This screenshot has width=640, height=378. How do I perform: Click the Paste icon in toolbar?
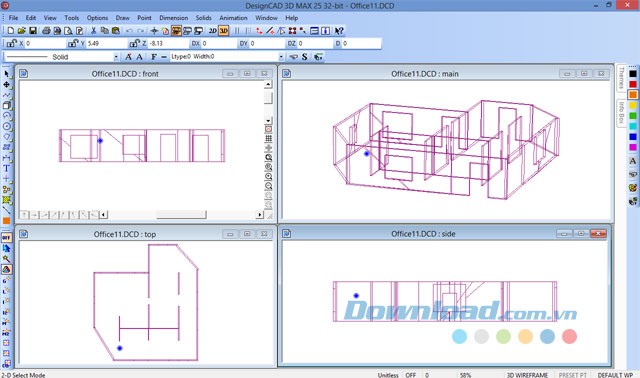tap(116, 31)
